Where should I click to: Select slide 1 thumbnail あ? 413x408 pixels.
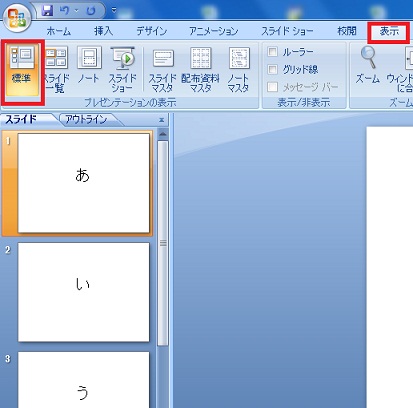(x=83, y=183)
